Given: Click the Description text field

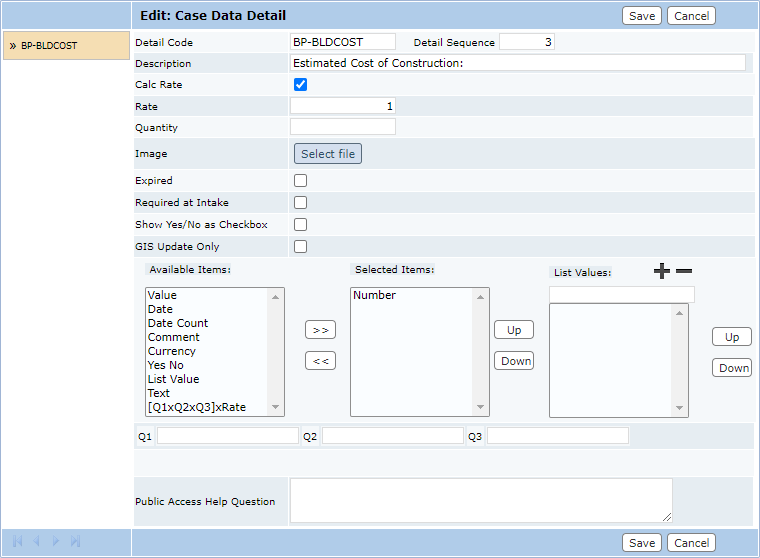Looking at the screenshot, I should pos(518,63).
